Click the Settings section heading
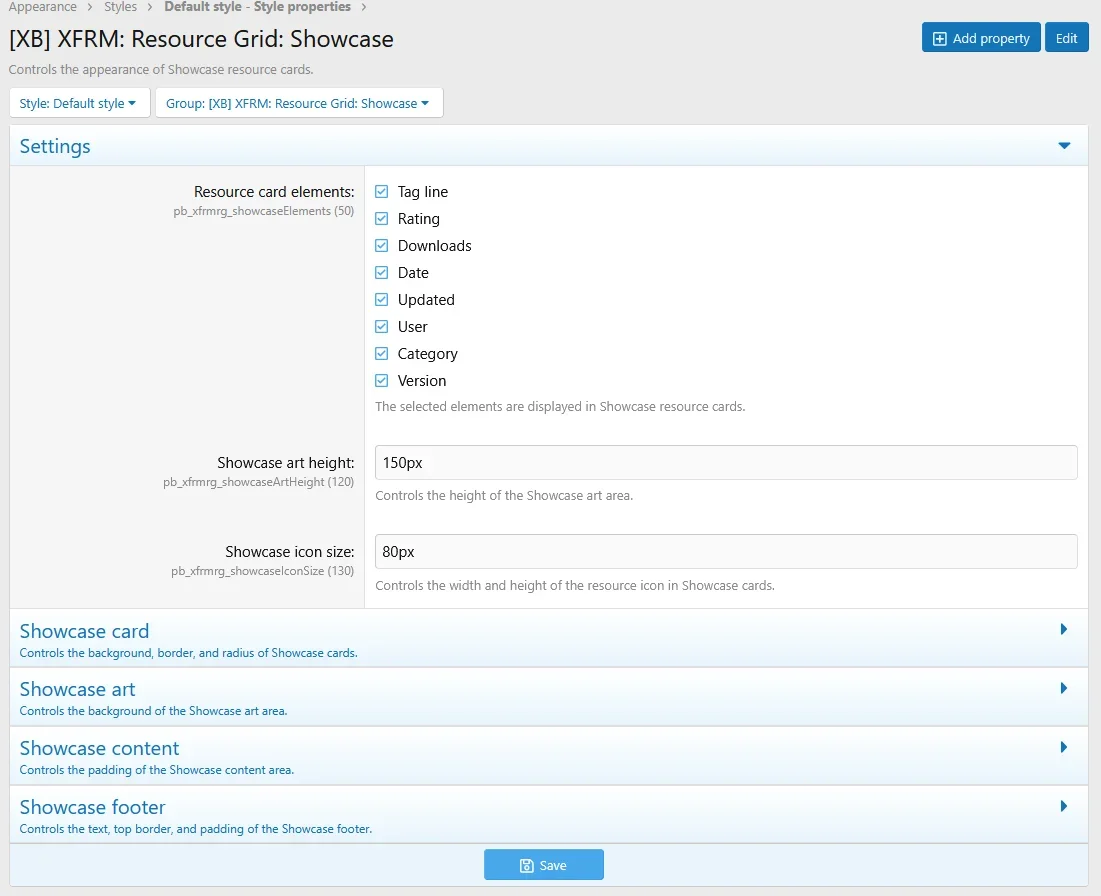This screenshot has height=896, width=1101. click(x=55, y=146)
